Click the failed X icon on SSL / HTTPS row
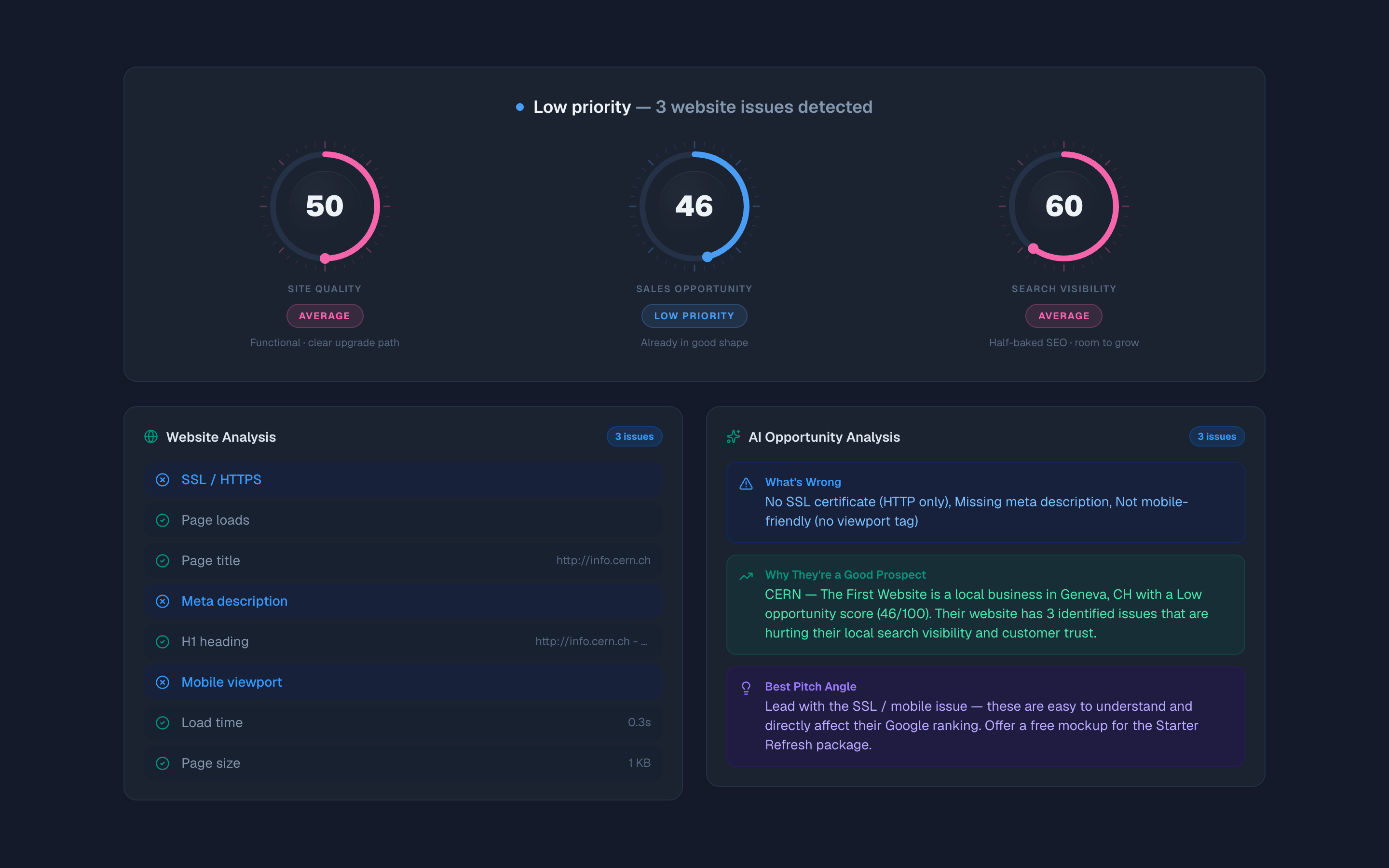 pos(163,480)
